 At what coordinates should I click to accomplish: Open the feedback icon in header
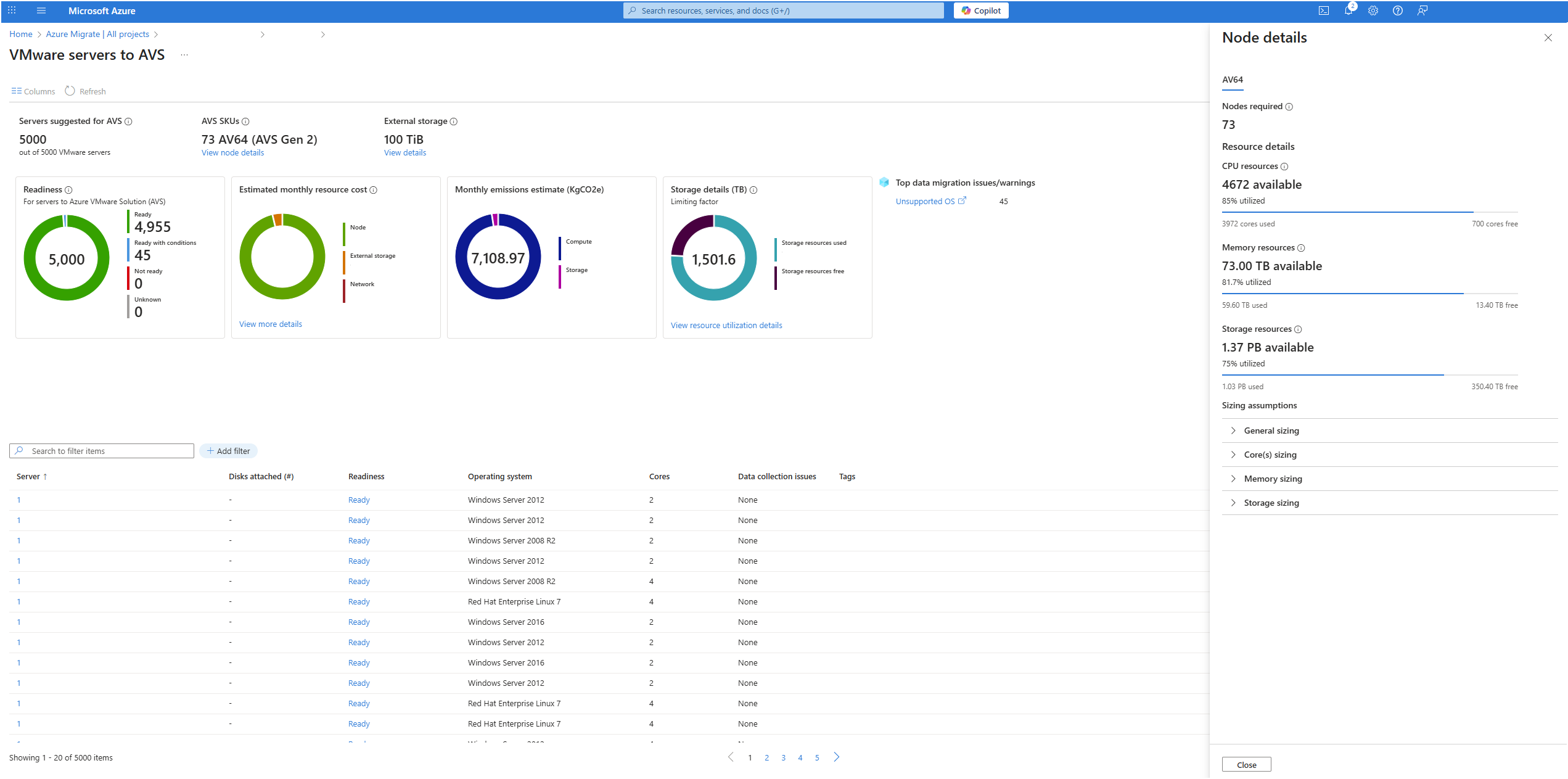point(1422,10)
